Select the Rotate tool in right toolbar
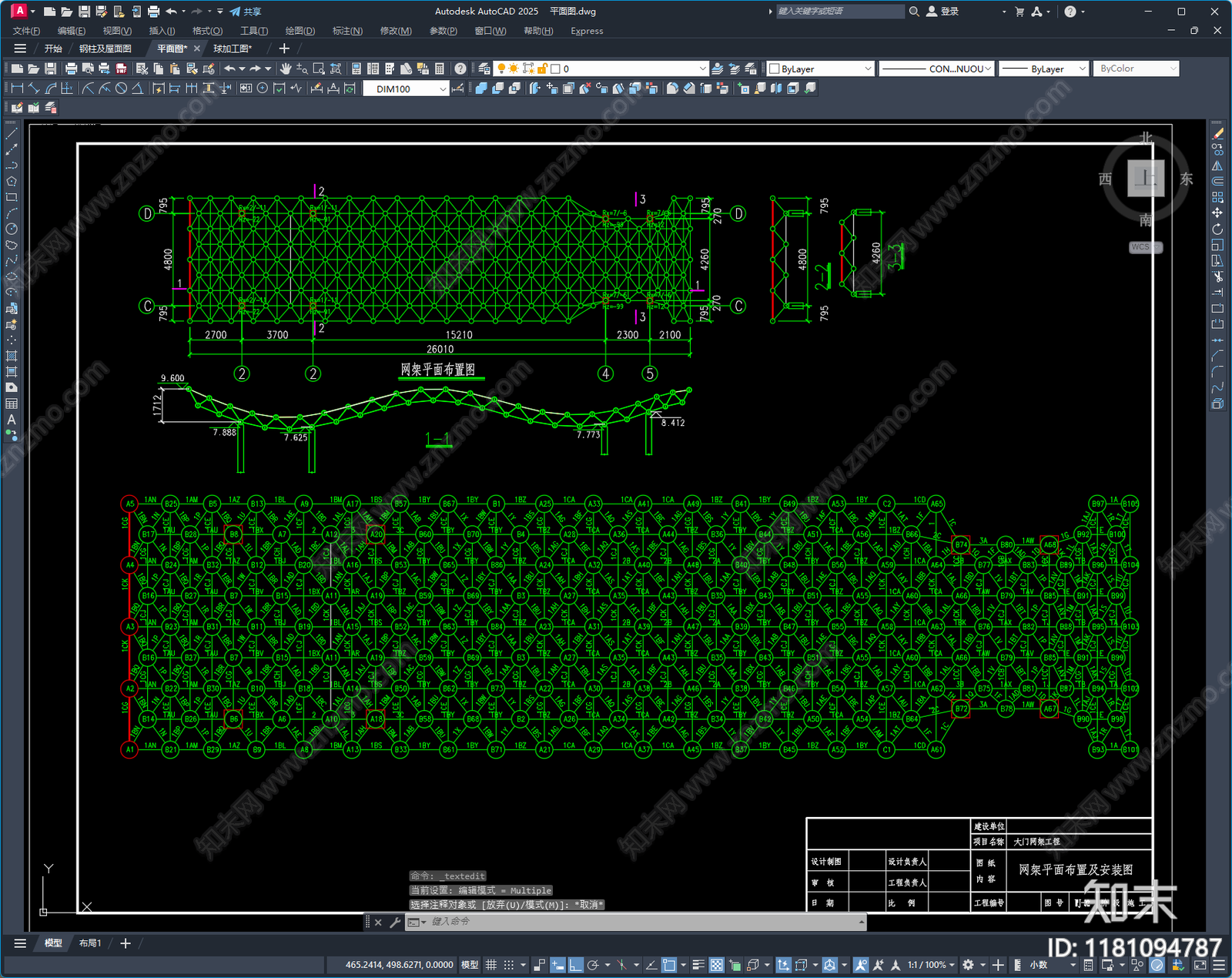Image resolution: width=1232 pixels, height=978 pixels. (1217, 229)
